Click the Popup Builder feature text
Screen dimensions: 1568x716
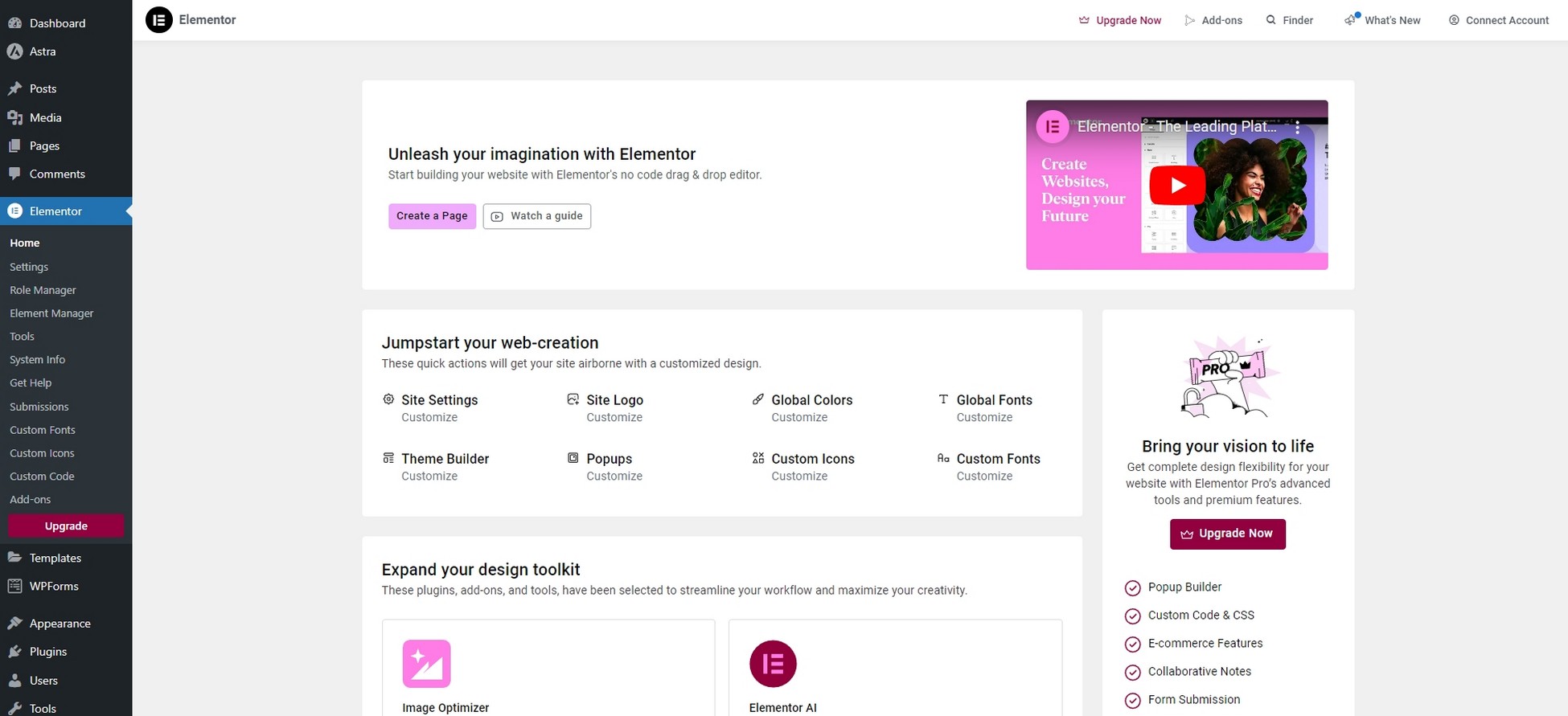(1184, 587)
